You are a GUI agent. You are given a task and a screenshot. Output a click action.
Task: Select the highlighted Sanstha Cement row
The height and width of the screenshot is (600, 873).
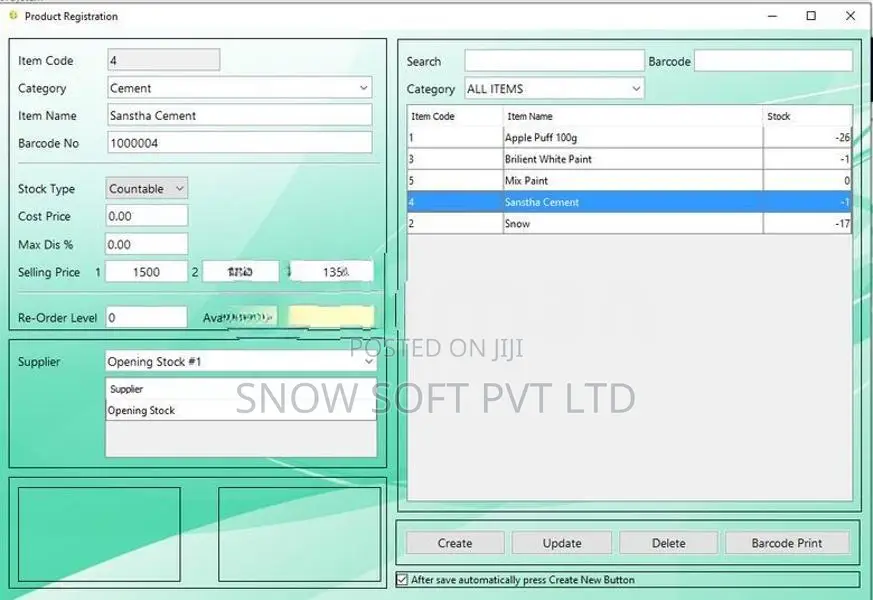coord(629,202)
